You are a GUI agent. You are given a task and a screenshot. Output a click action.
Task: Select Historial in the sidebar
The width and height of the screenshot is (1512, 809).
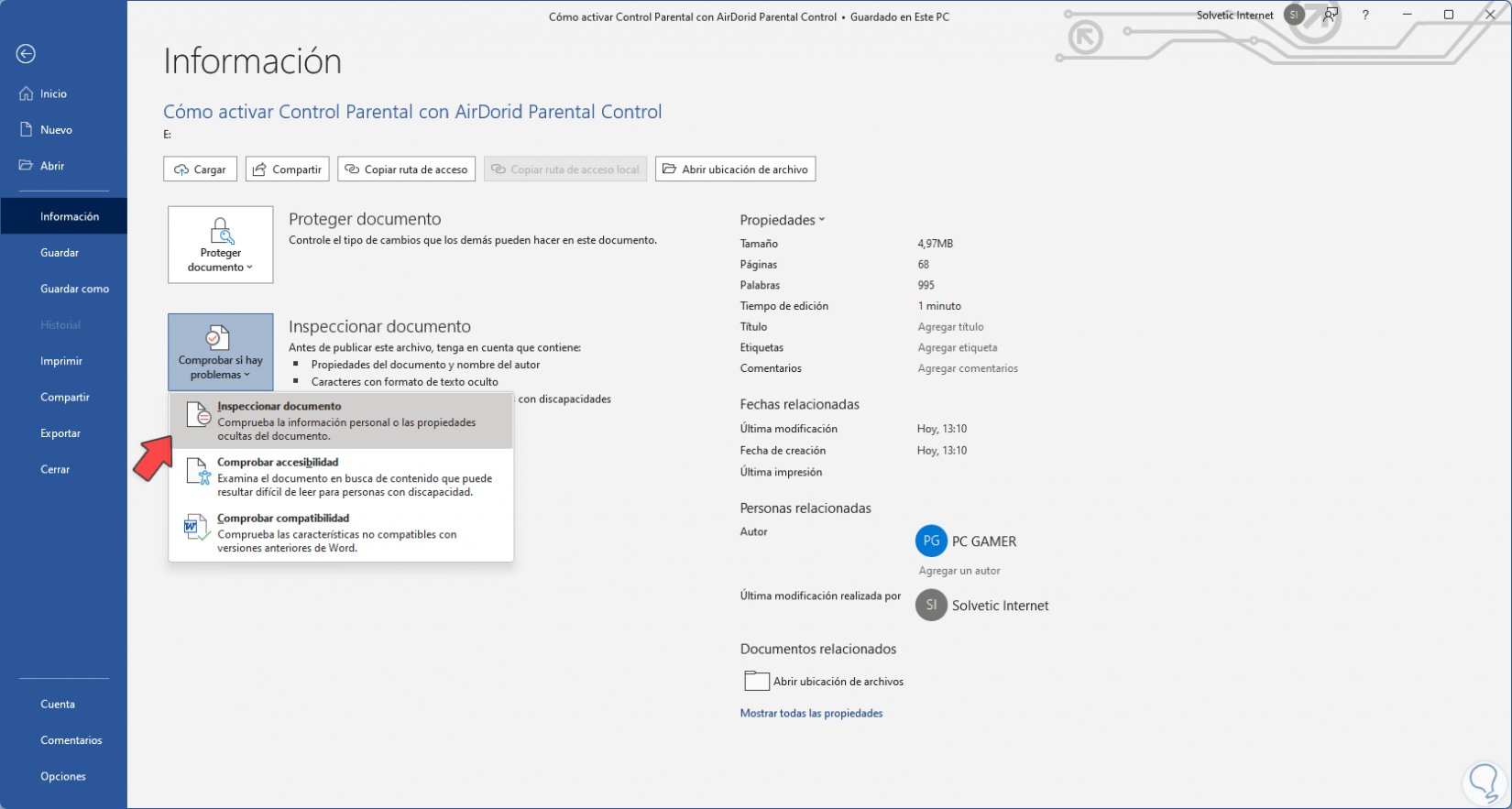click(64, 325)
